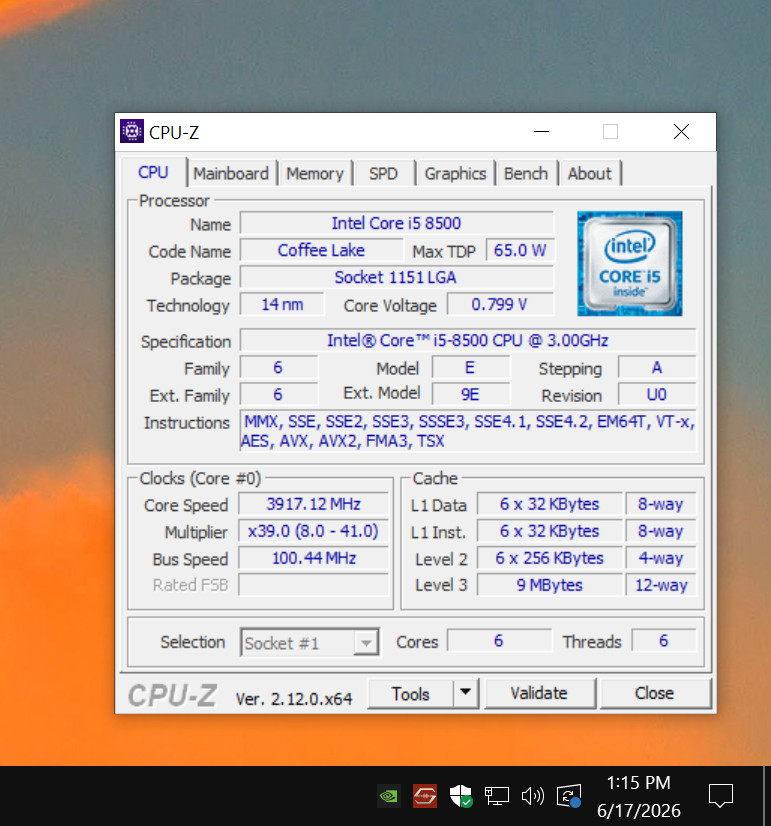Click the Ext. Model 9E value

coord(470,394)
